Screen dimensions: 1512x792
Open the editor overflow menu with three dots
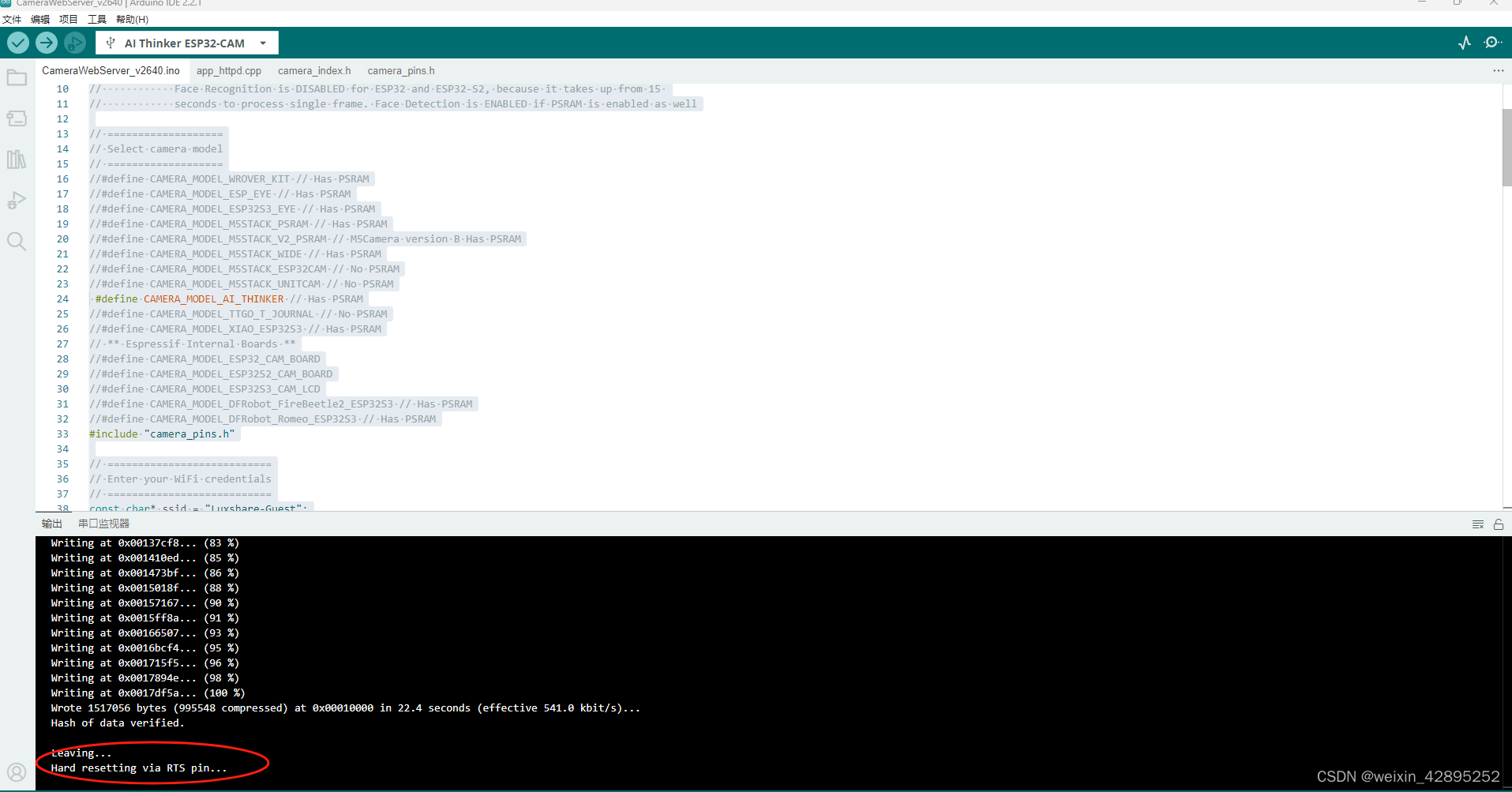coord(1498,70)
